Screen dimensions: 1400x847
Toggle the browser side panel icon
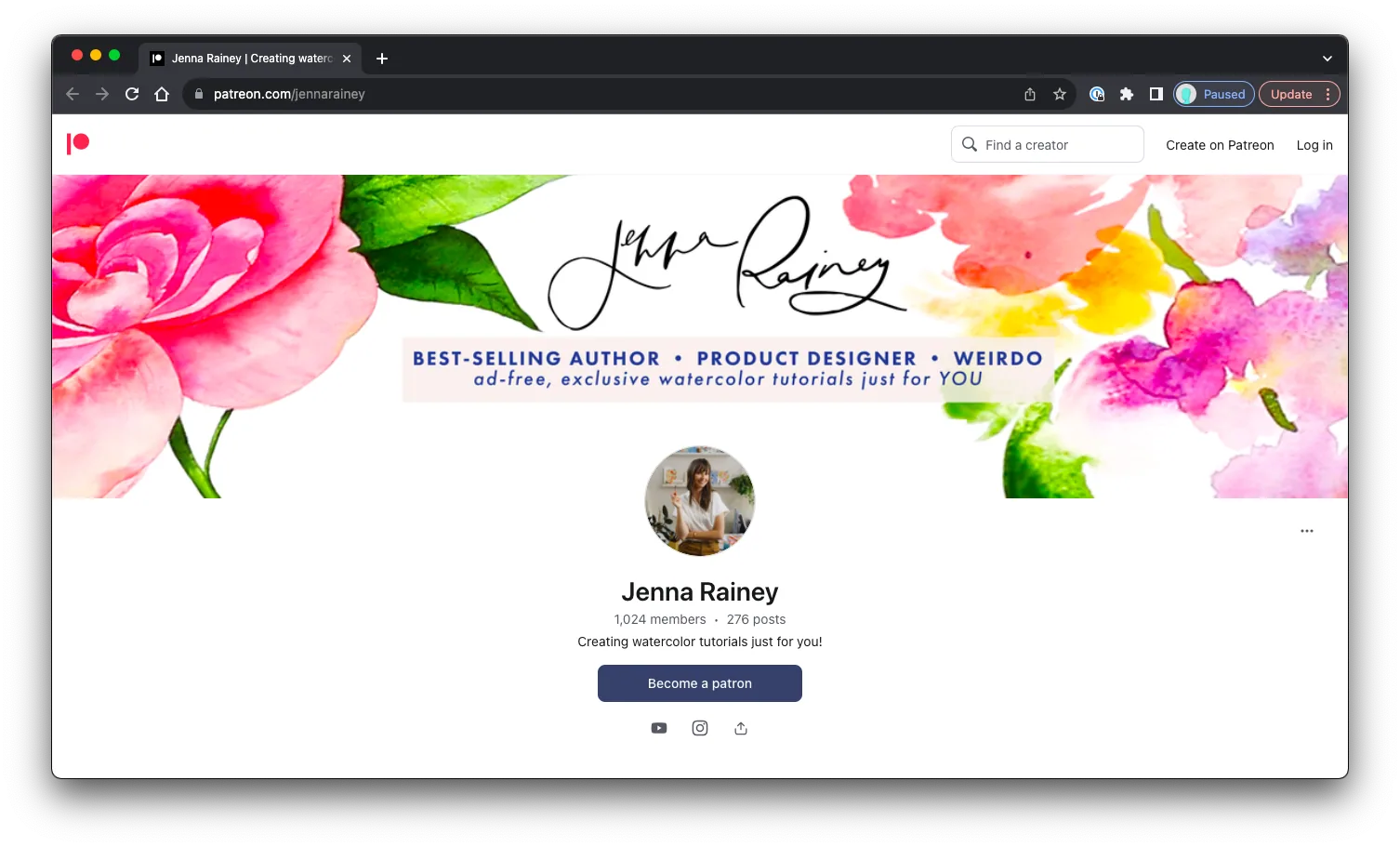coord(1156,94)
